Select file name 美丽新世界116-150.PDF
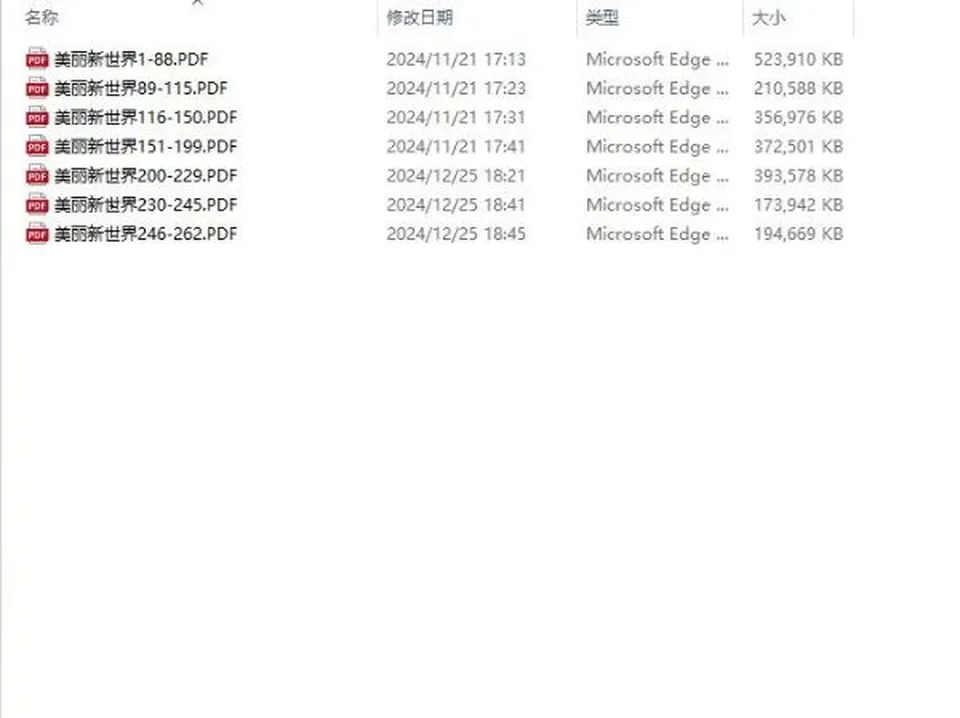Viewport: 960px width, 718px height. (x=146, y=118)
